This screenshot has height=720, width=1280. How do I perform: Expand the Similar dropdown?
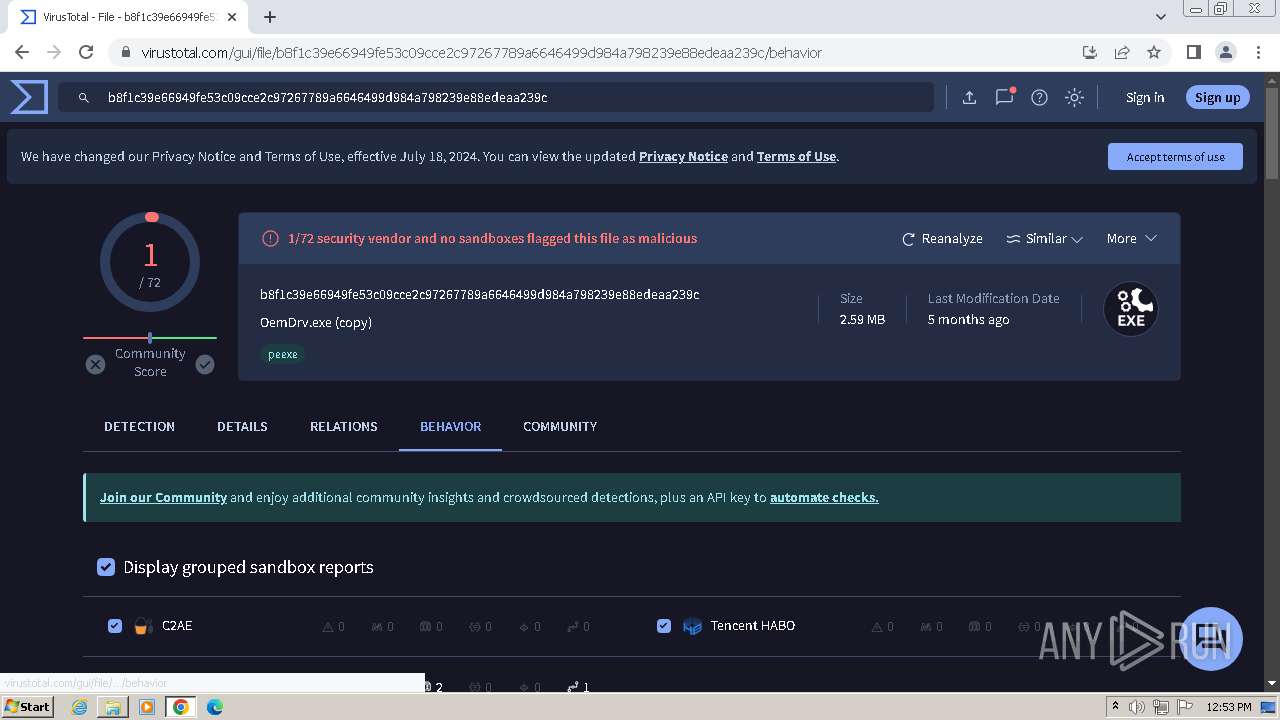(1044, 239)
